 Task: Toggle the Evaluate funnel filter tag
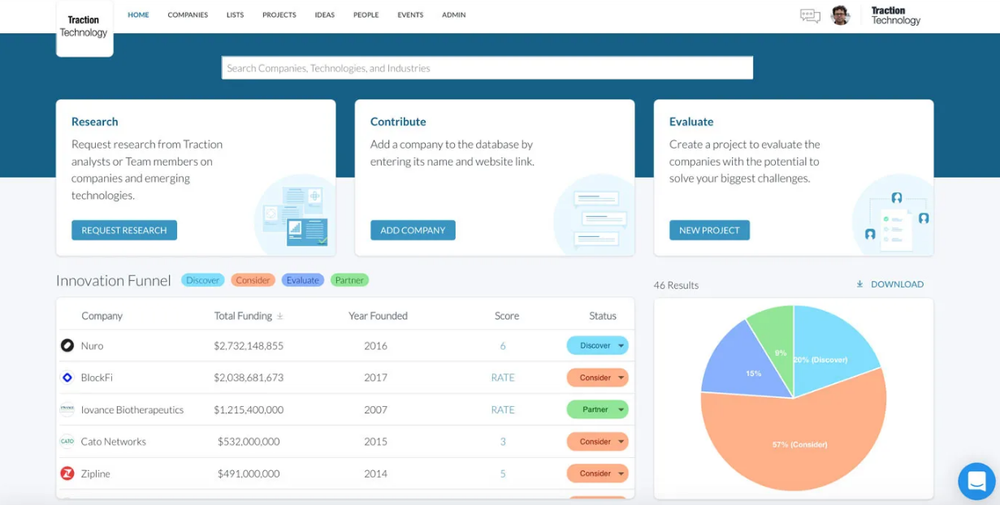[x=303, y=280]
